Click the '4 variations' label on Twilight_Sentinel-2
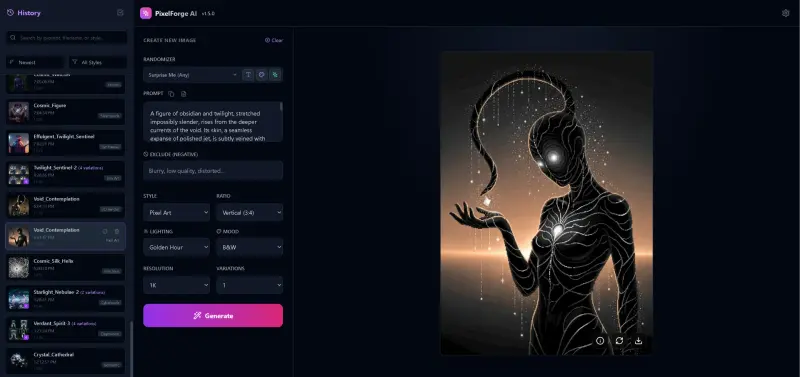Image resolution: width=800 pixels, height=377 pixels. pos(91,168)
